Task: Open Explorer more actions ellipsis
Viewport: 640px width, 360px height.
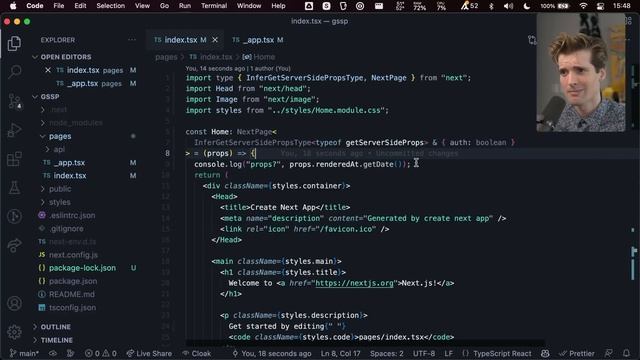Action: click(x=132, y=40)
